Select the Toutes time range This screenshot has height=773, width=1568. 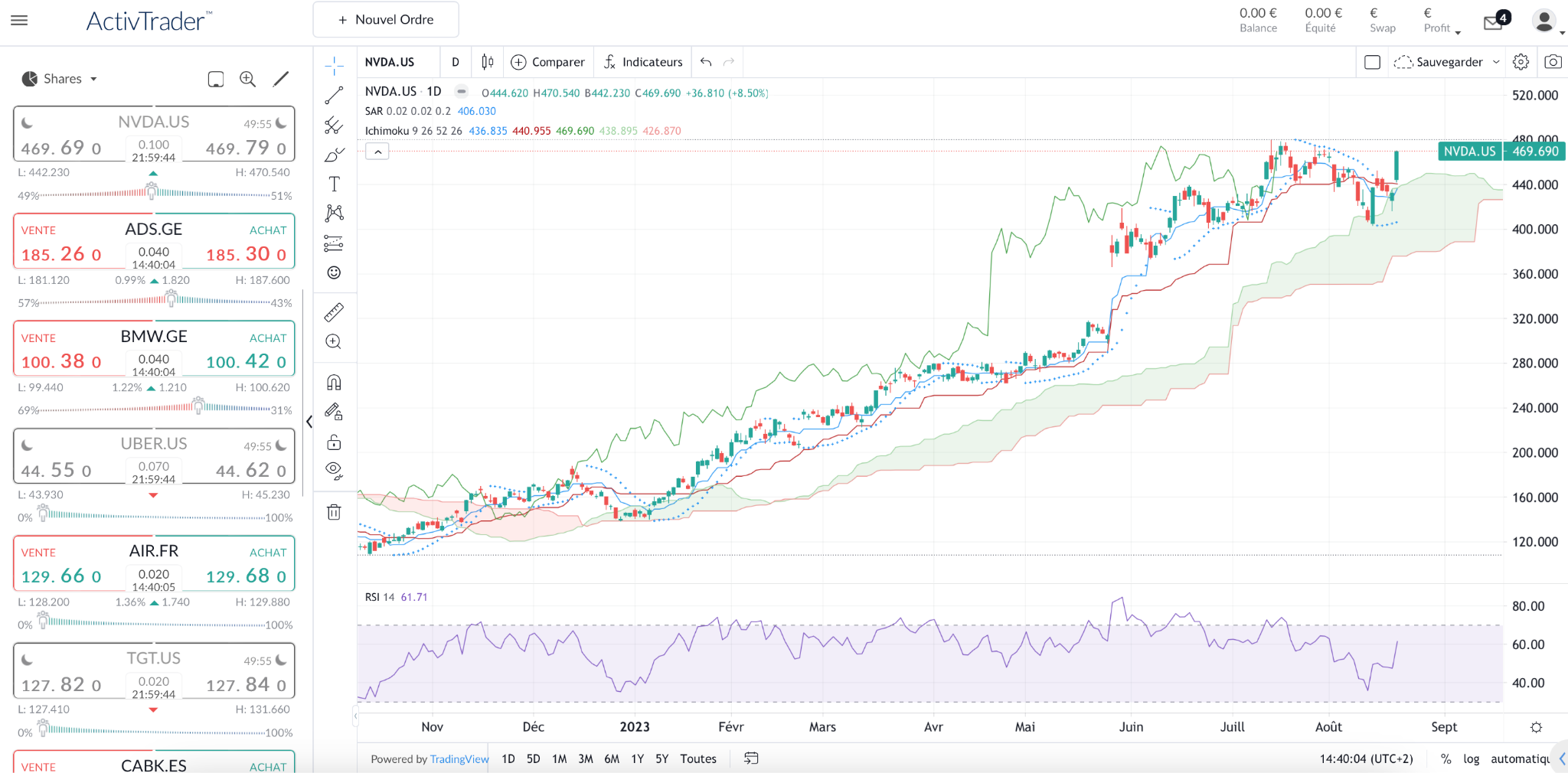(x=698, y=758)
